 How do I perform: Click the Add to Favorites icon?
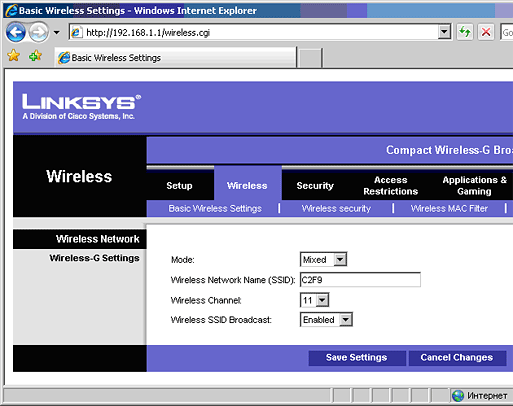(x=35, y=56)
